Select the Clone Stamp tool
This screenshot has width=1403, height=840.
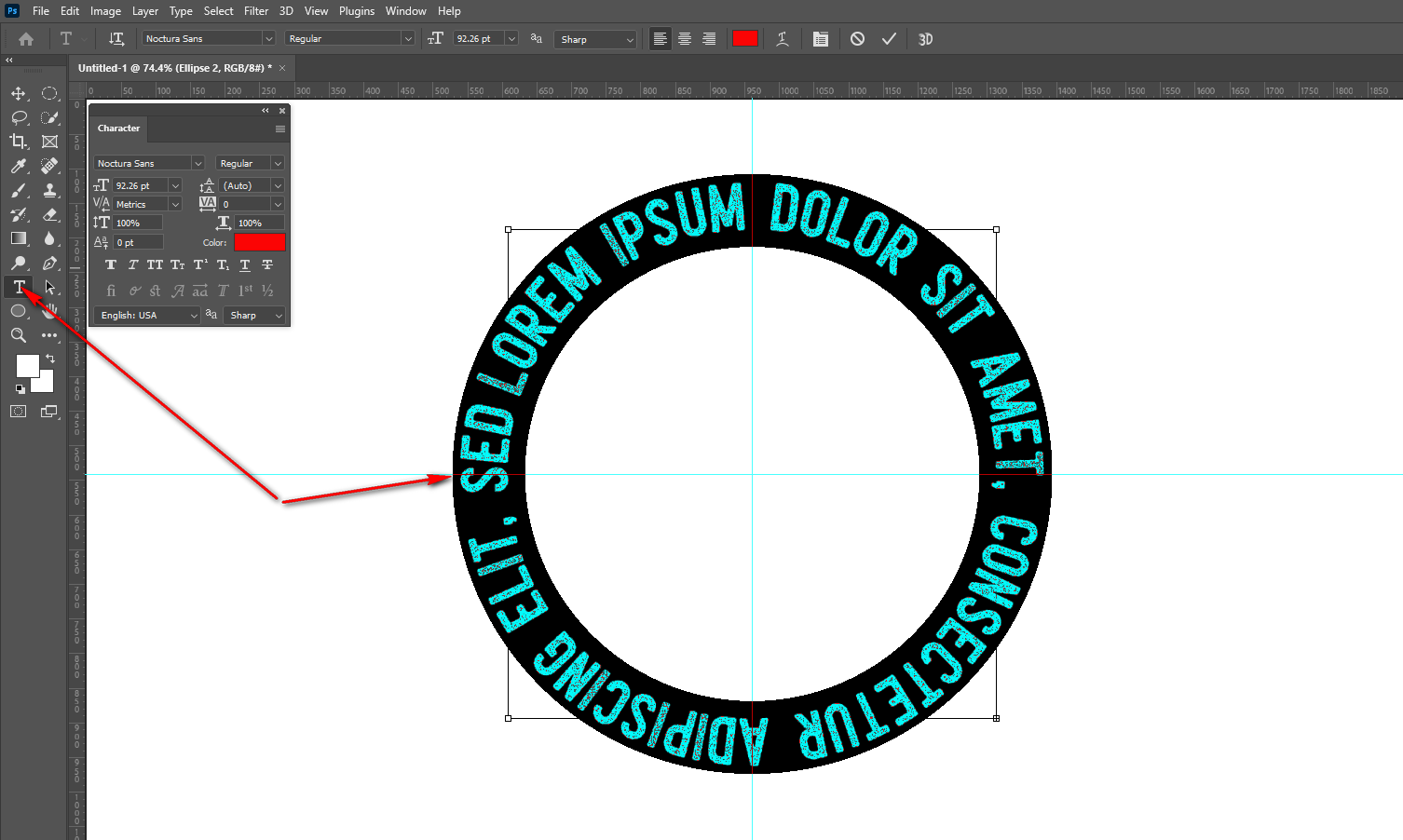pos(50,190)
